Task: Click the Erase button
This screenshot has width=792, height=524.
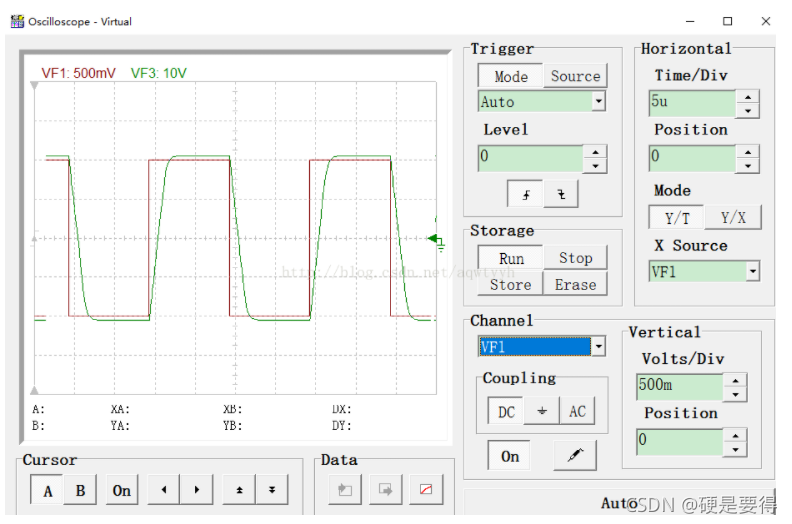Action: [575, 284]
